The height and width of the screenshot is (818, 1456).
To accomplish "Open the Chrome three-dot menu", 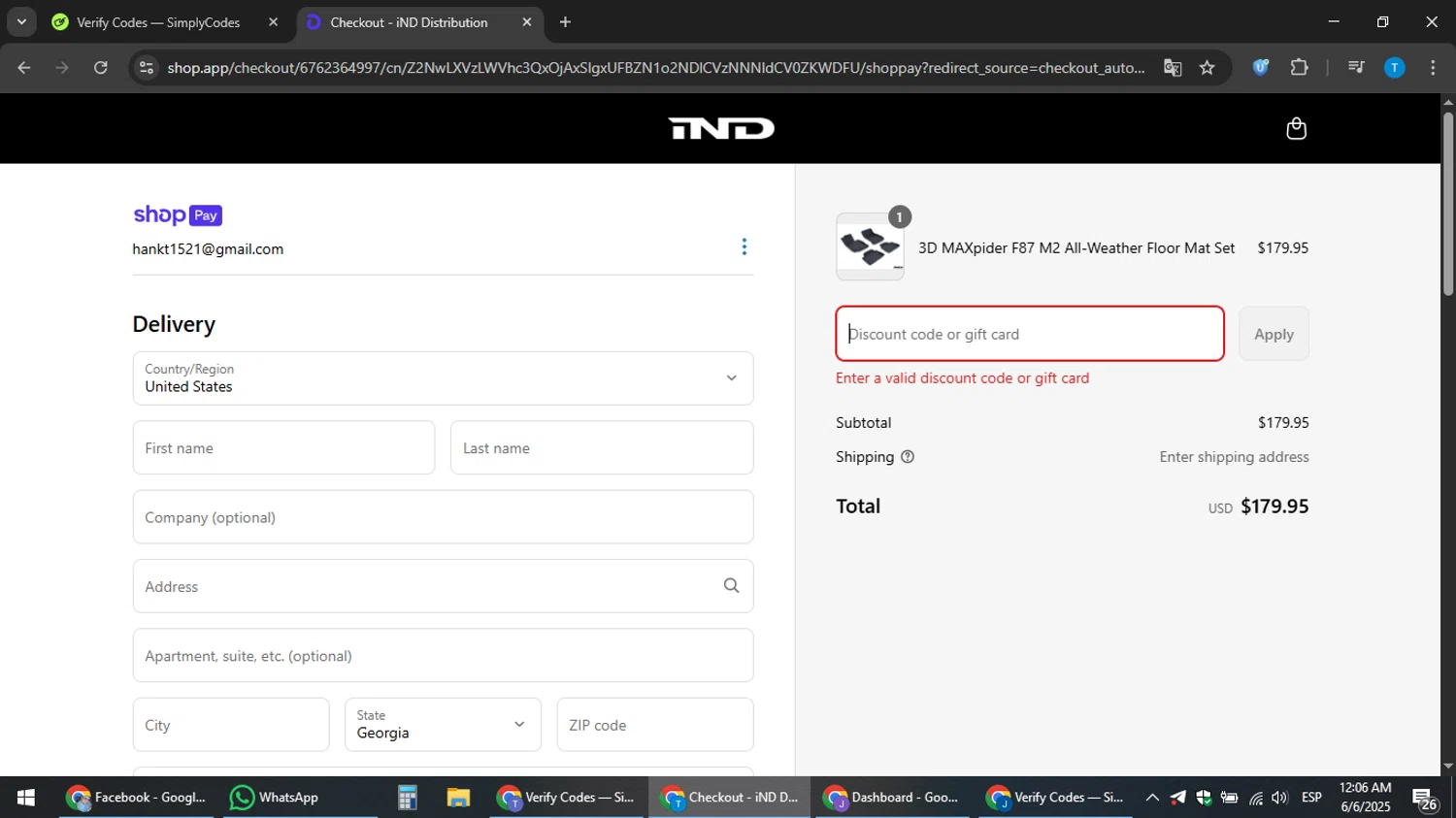I will (1433, 67).
